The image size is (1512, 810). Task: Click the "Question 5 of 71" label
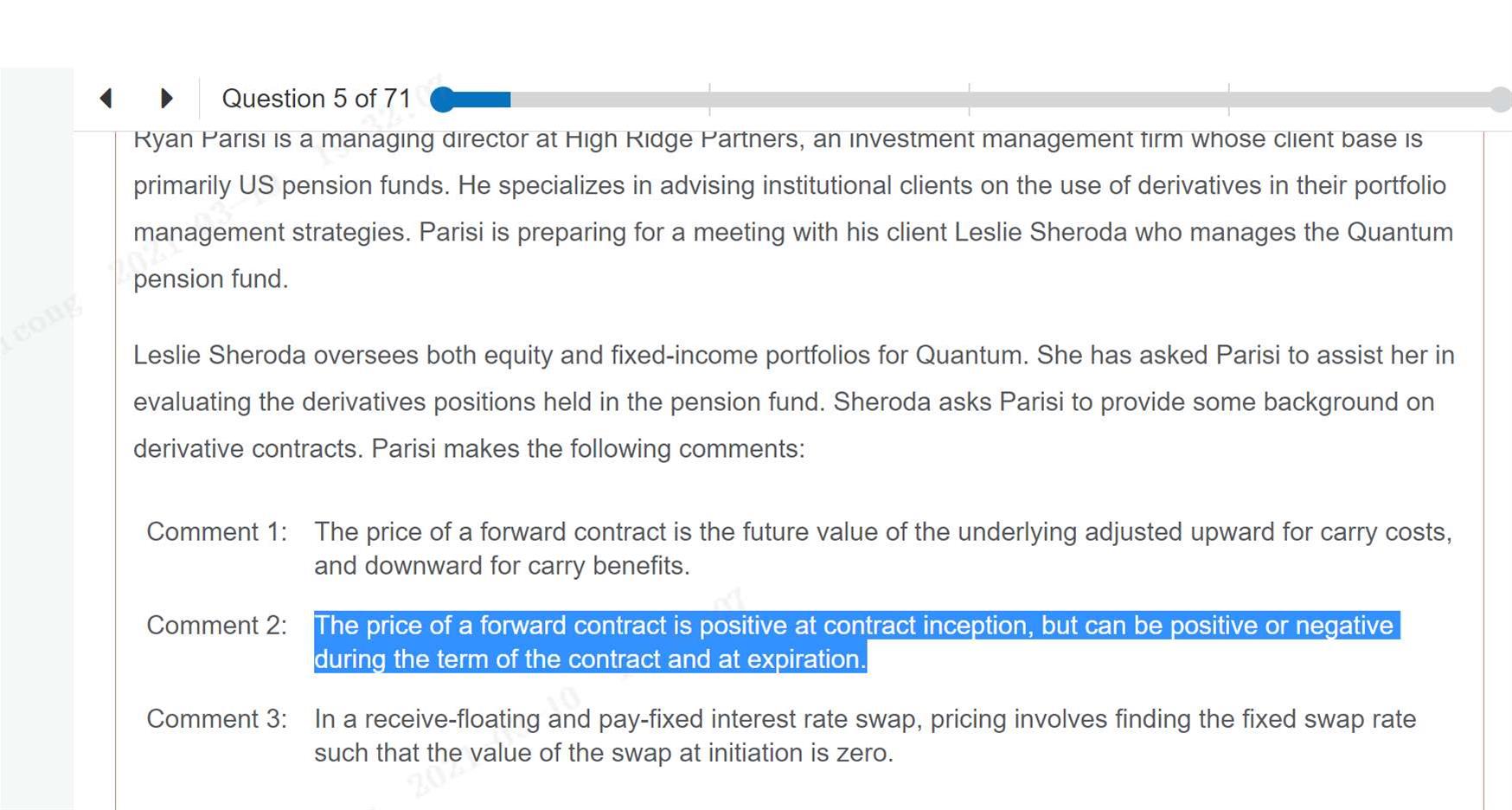(316, 99)
